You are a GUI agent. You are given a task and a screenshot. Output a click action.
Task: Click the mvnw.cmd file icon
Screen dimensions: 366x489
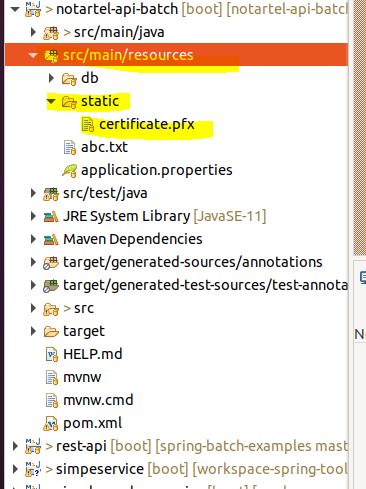tap(52, 401)
